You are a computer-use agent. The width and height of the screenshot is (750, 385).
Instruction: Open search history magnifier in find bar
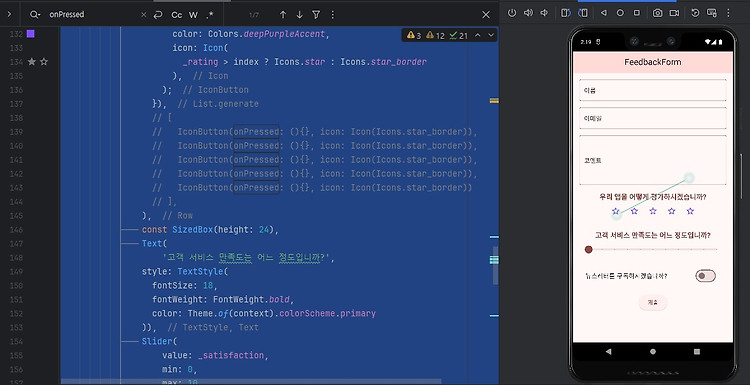(34, 15)
